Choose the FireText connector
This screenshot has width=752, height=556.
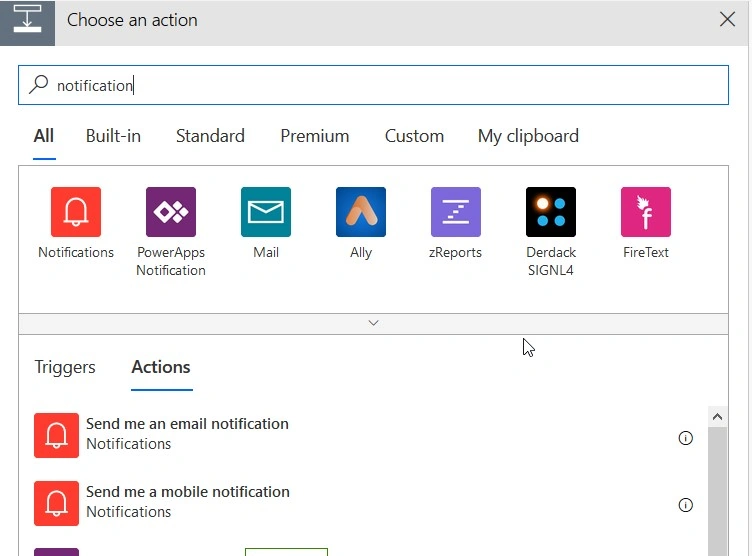pos(646,212)
